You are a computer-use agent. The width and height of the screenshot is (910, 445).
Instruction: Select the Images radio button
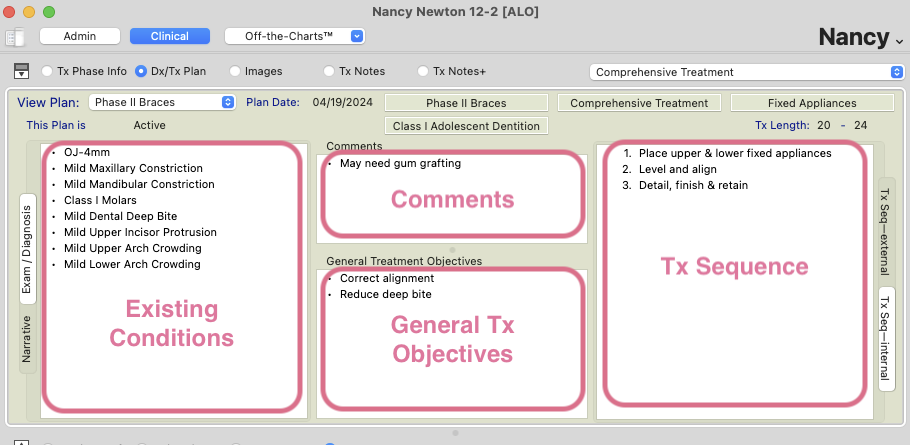235,71
